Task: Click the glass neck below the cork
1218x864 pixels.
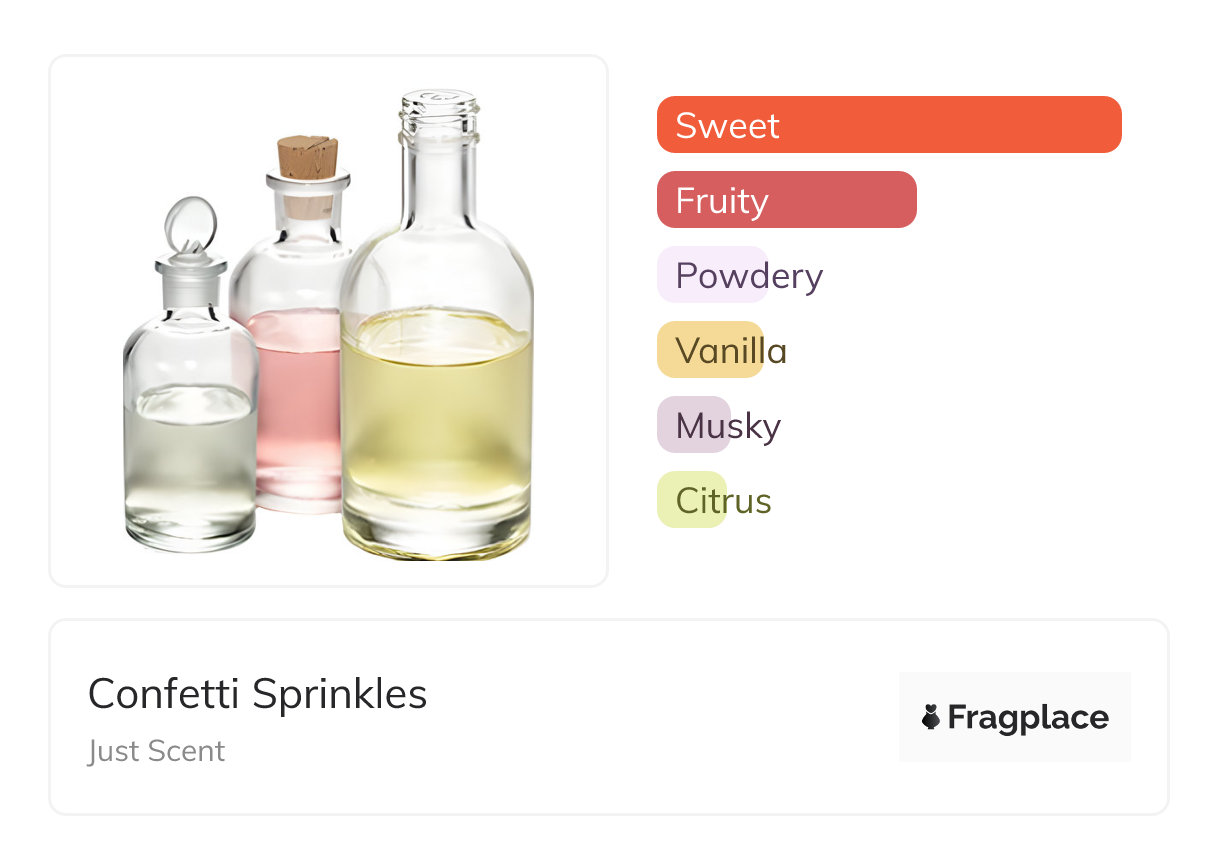Action: point(308,207)
